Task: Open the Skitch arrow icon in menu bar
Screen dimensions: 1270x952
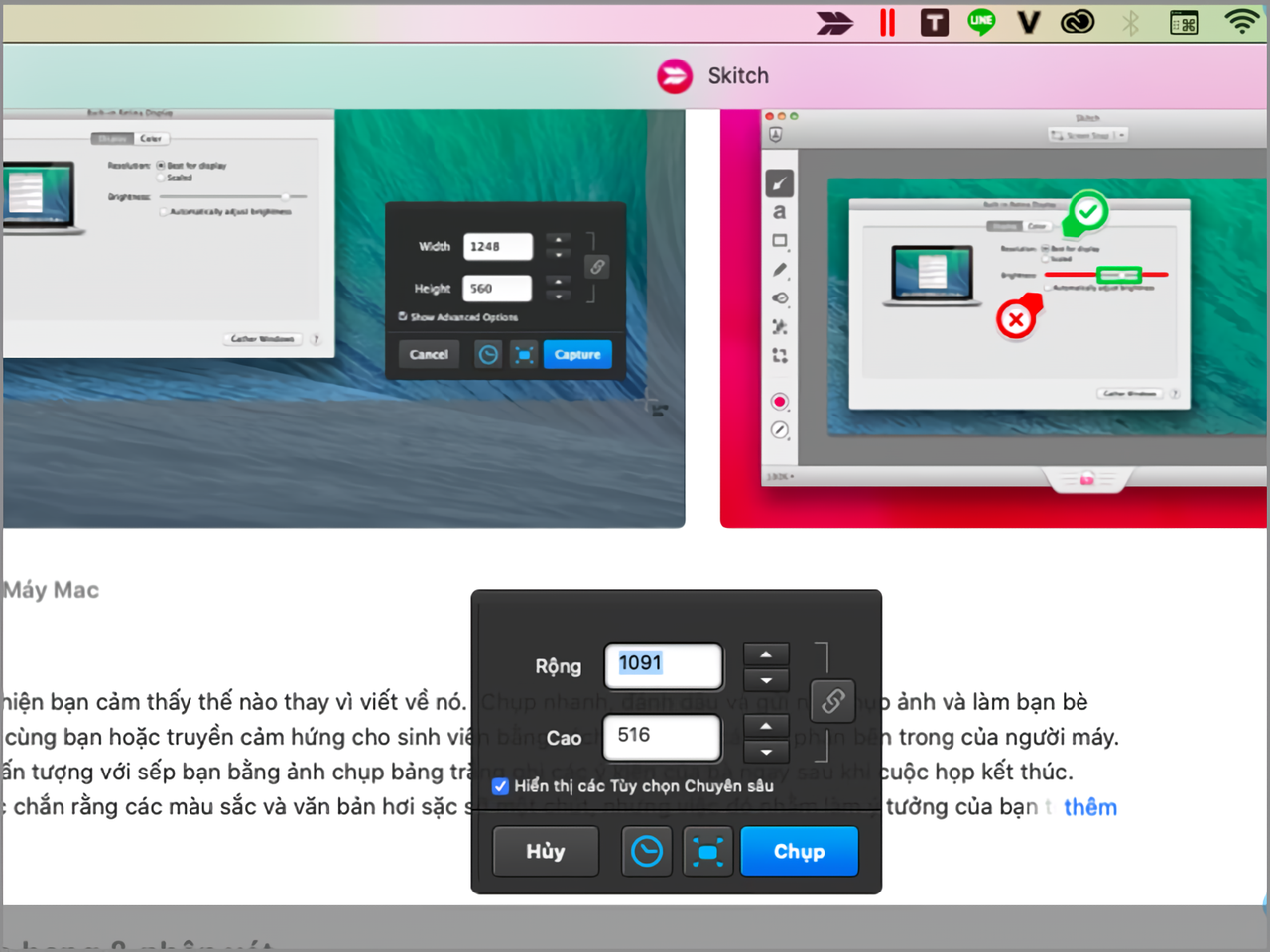Action: tap(834, 22)
